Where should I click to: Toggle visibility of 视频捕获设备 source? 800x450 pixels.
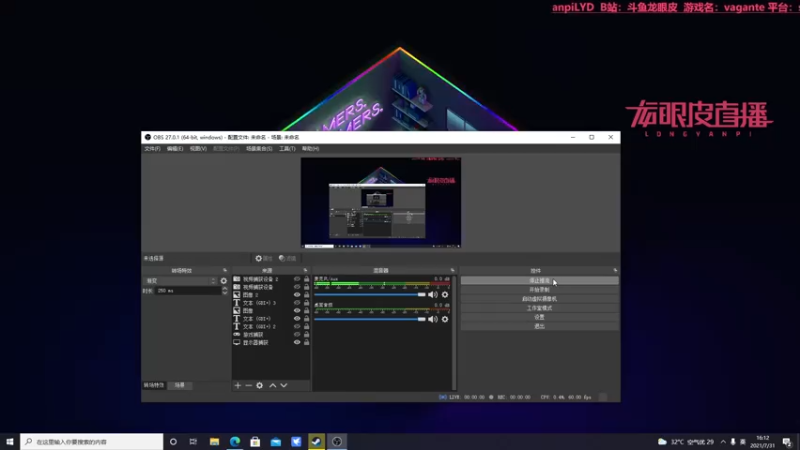pos(297,287)
